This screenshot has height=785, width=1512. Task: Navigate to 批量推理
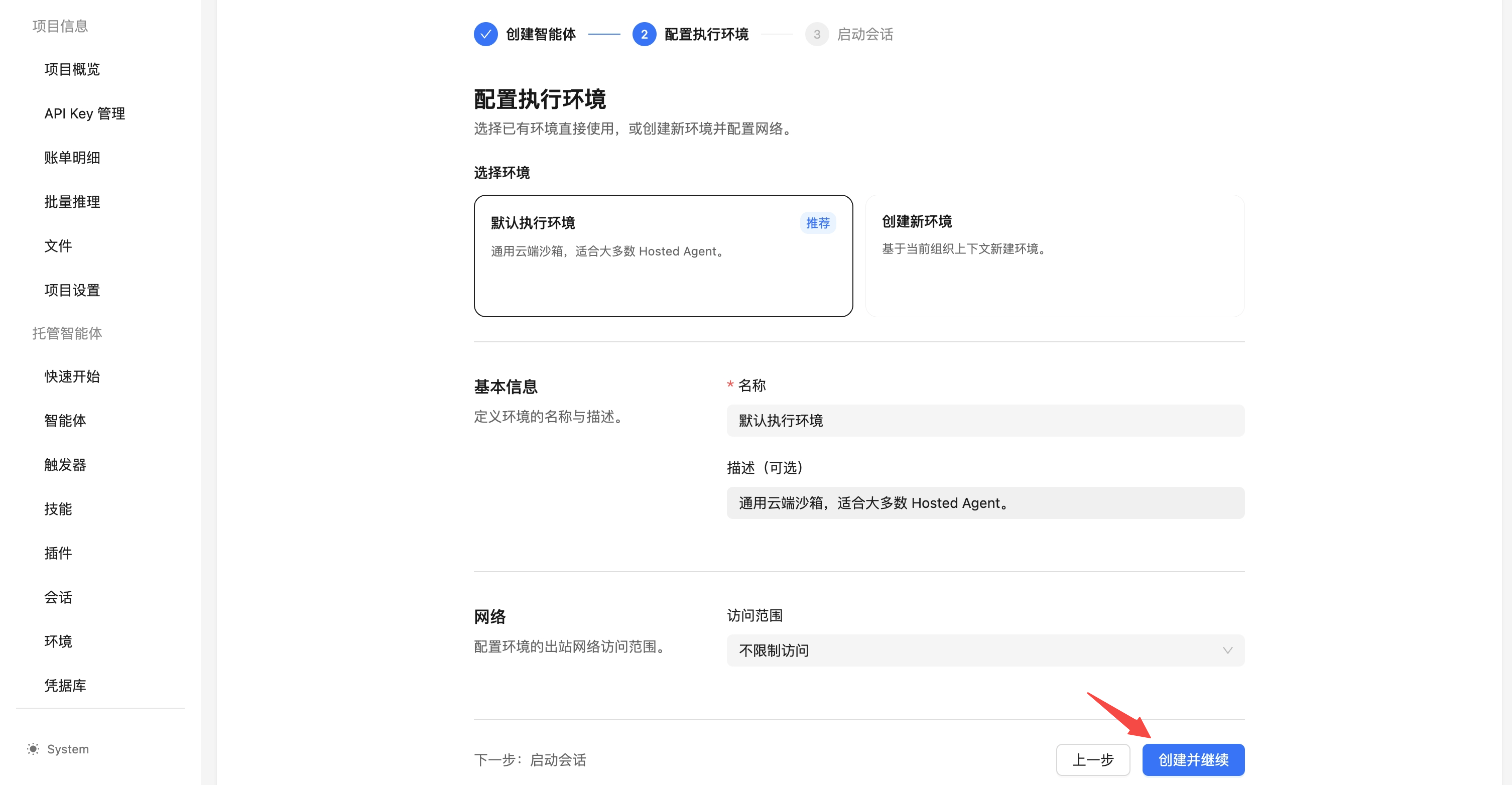72,202
